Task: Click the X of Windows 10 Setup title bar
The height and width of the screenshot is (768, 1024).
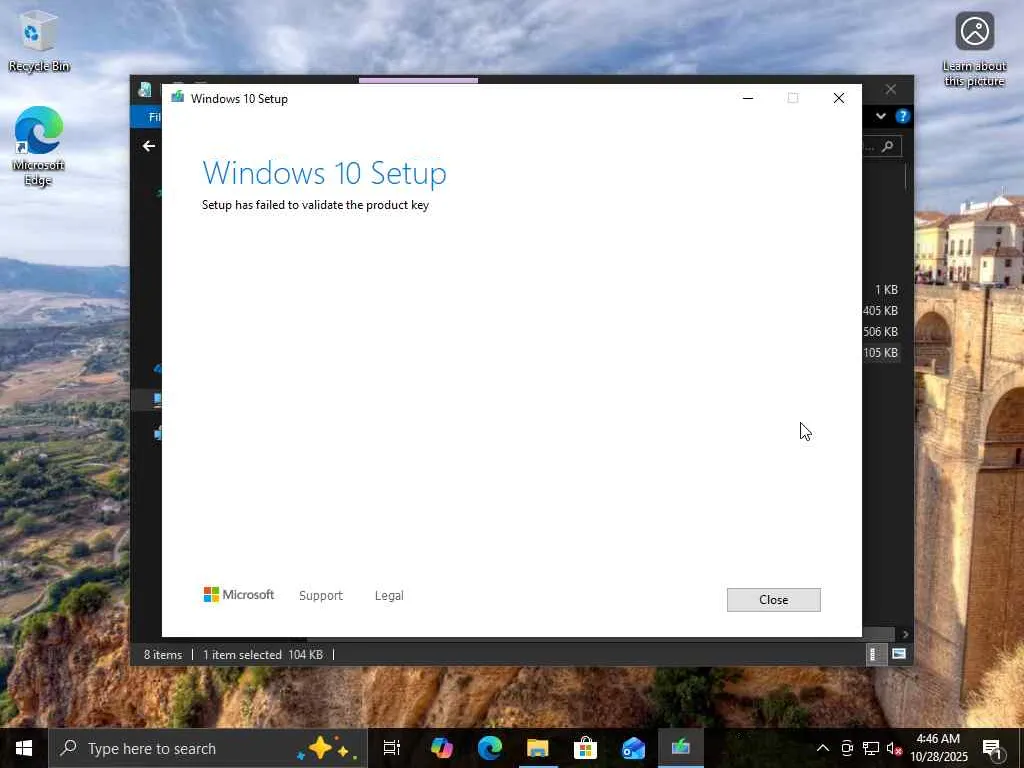Action: point(839,98)
